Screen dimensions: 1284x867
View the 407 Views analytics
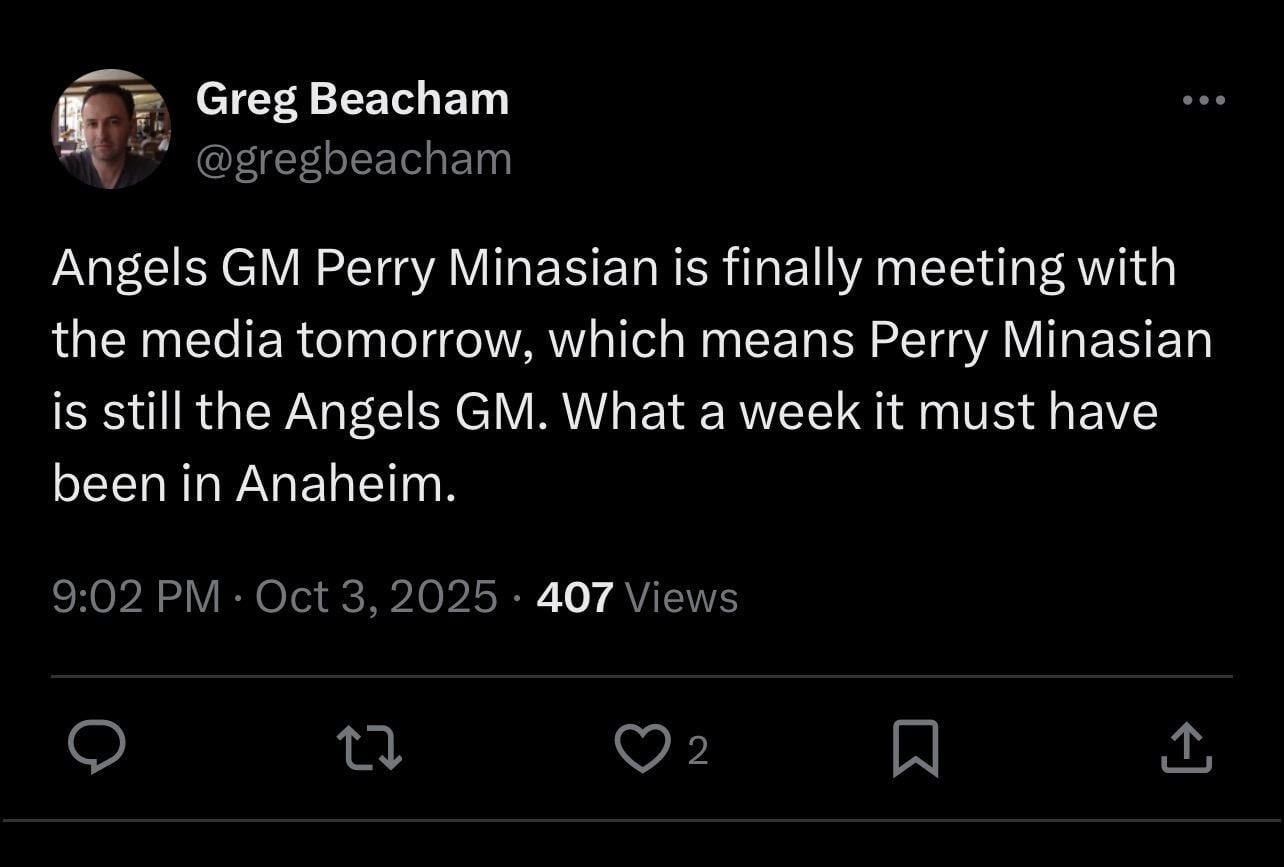(x=636, y=596)
